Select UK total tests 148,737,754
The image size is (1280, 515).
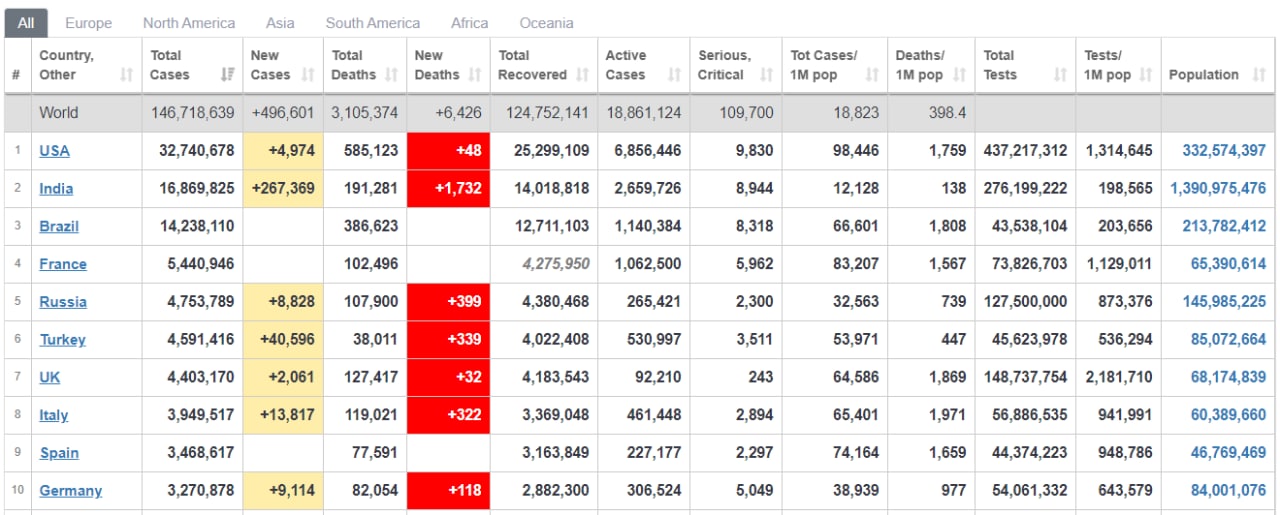(x=1026, y=378)
